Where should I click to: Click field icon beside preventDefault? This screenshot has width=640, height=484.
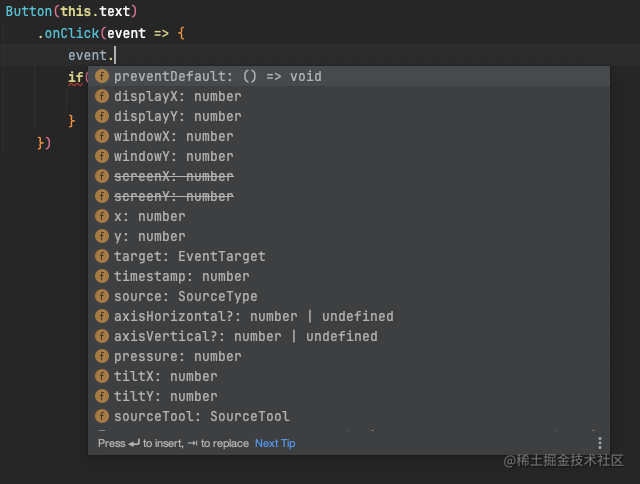pos(102,76)
